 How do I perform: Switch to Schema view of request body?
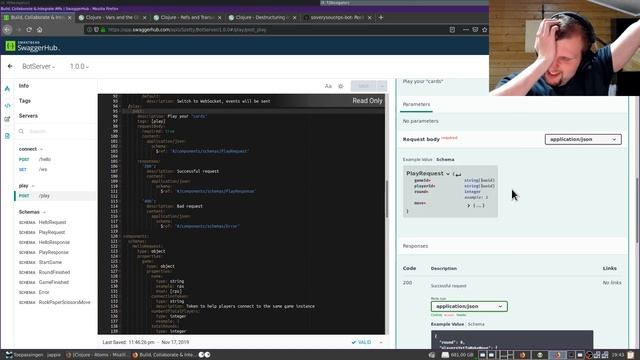[445, 160]
